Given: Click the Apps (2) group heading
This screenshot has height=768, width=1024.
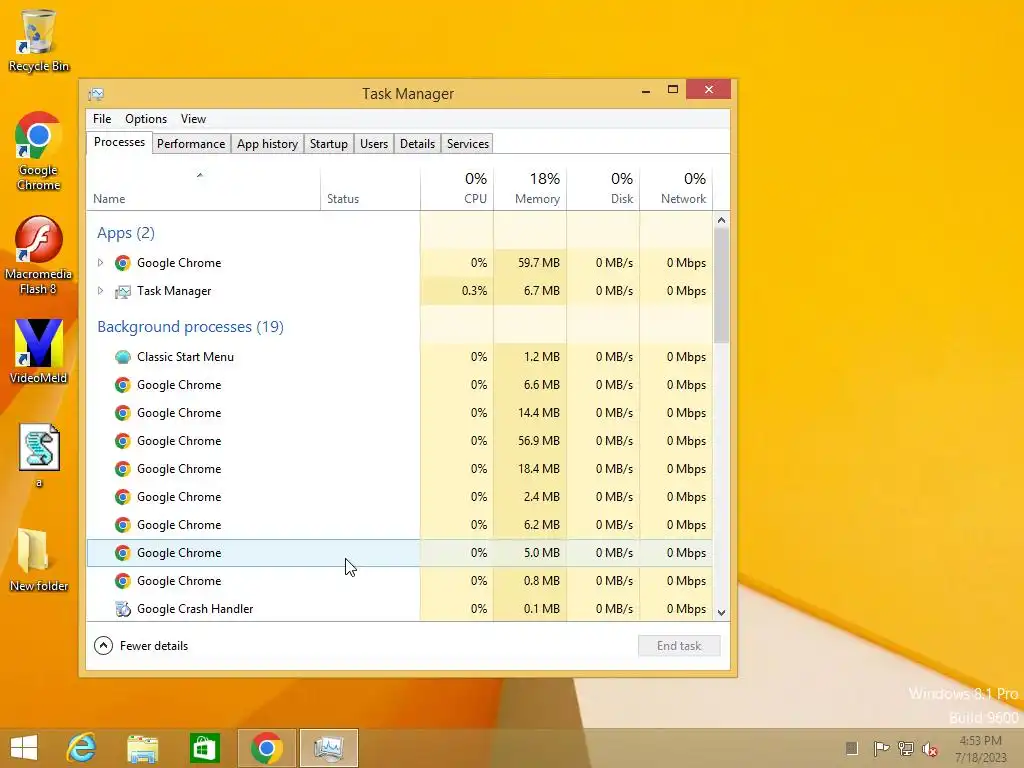Looking at the screenshot, I should 125,233.
